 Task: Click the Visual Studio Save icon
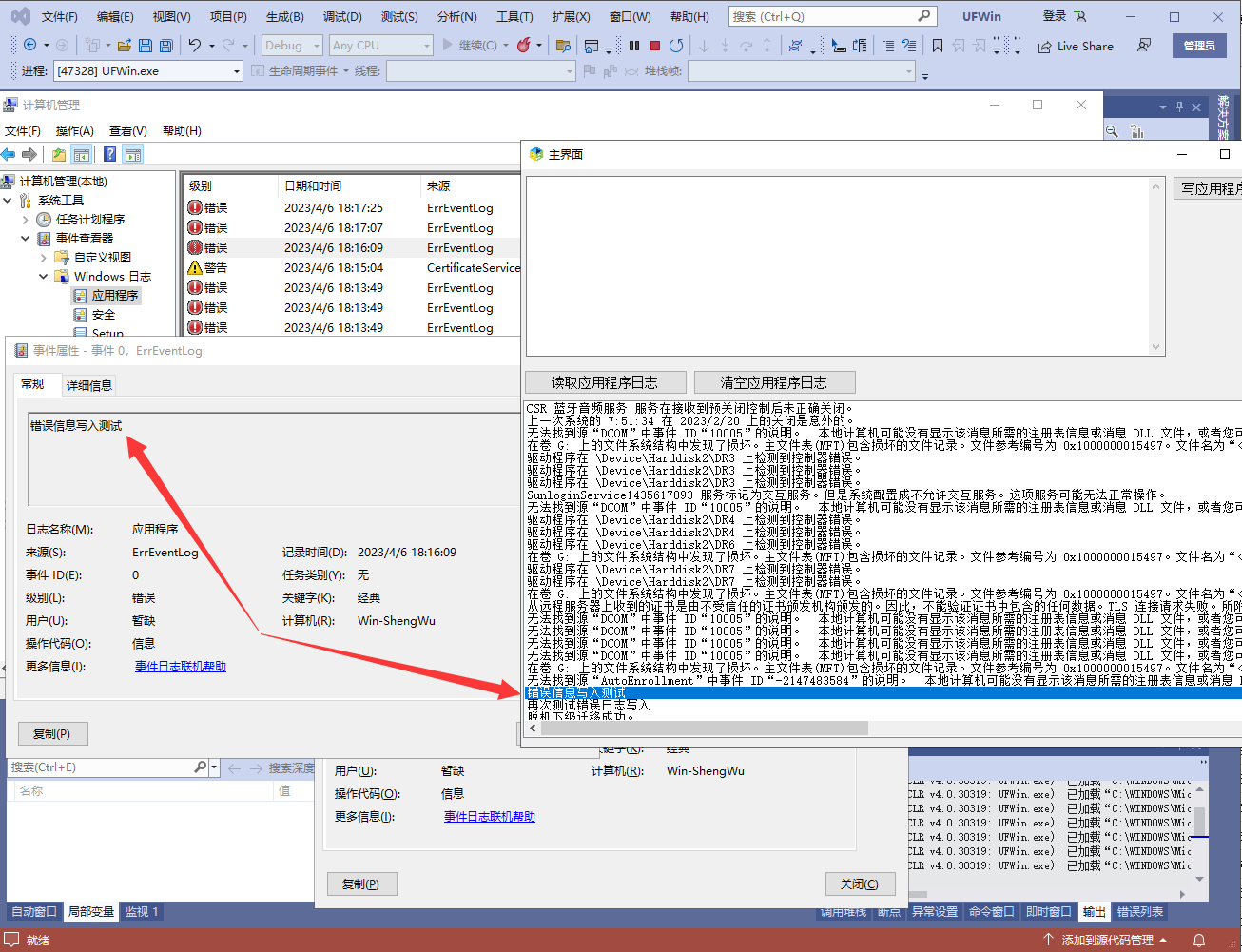tap(146, 46)
